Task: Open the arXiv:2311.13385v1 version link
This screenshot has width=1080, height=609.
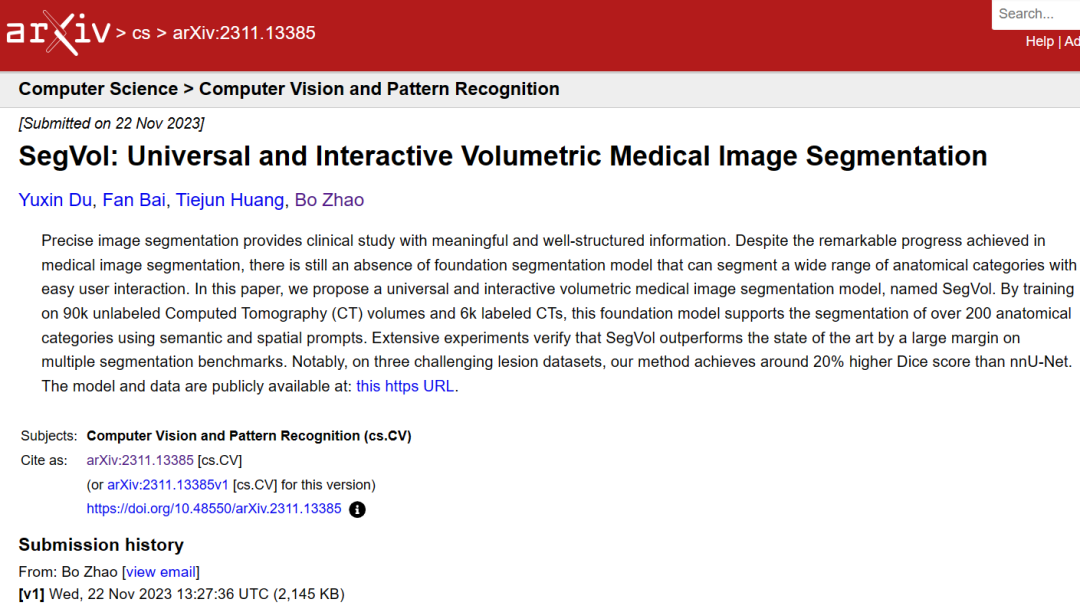Action: pyautogui.click(x=167, y=485)
